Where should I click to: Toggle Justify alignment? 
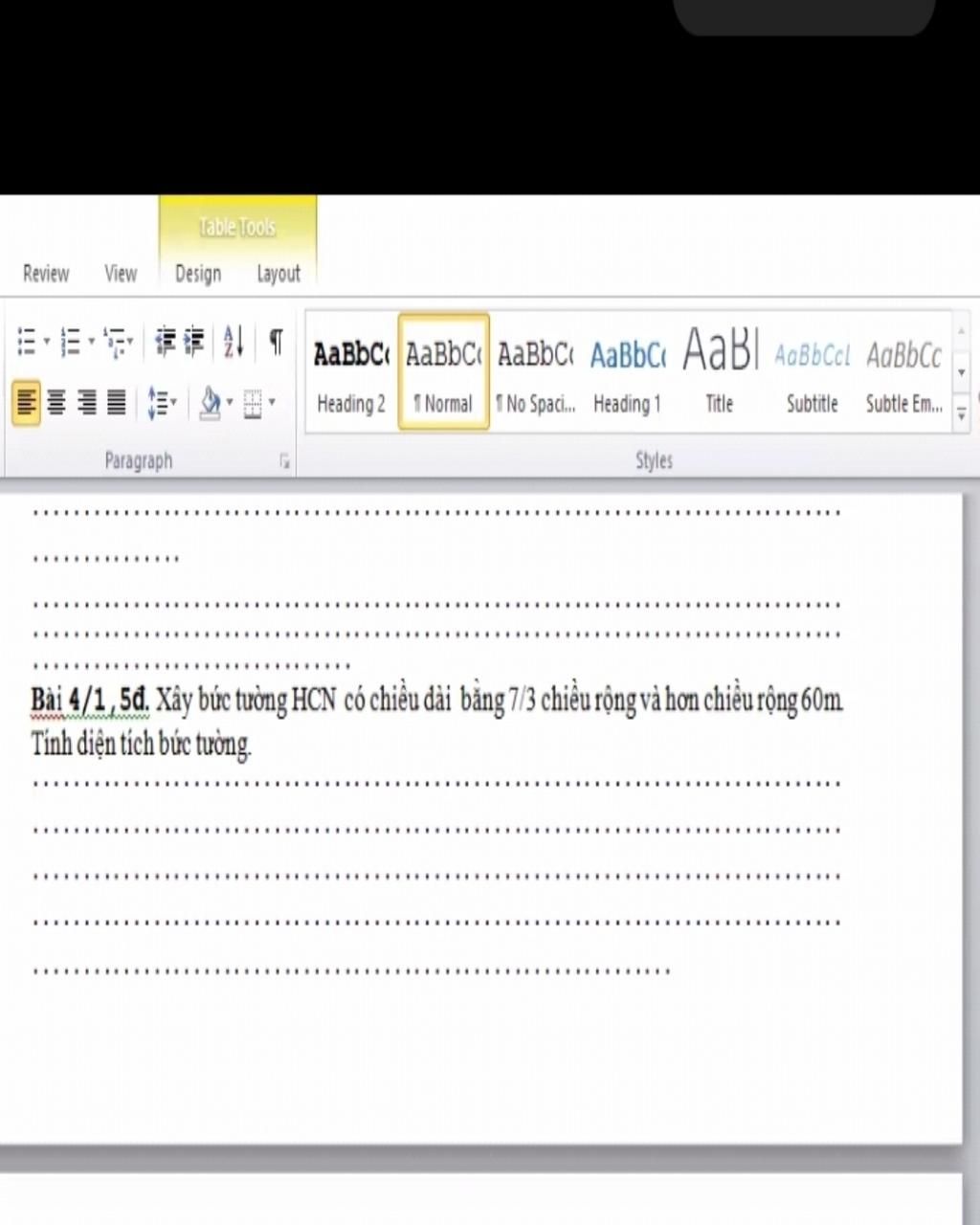117,403
